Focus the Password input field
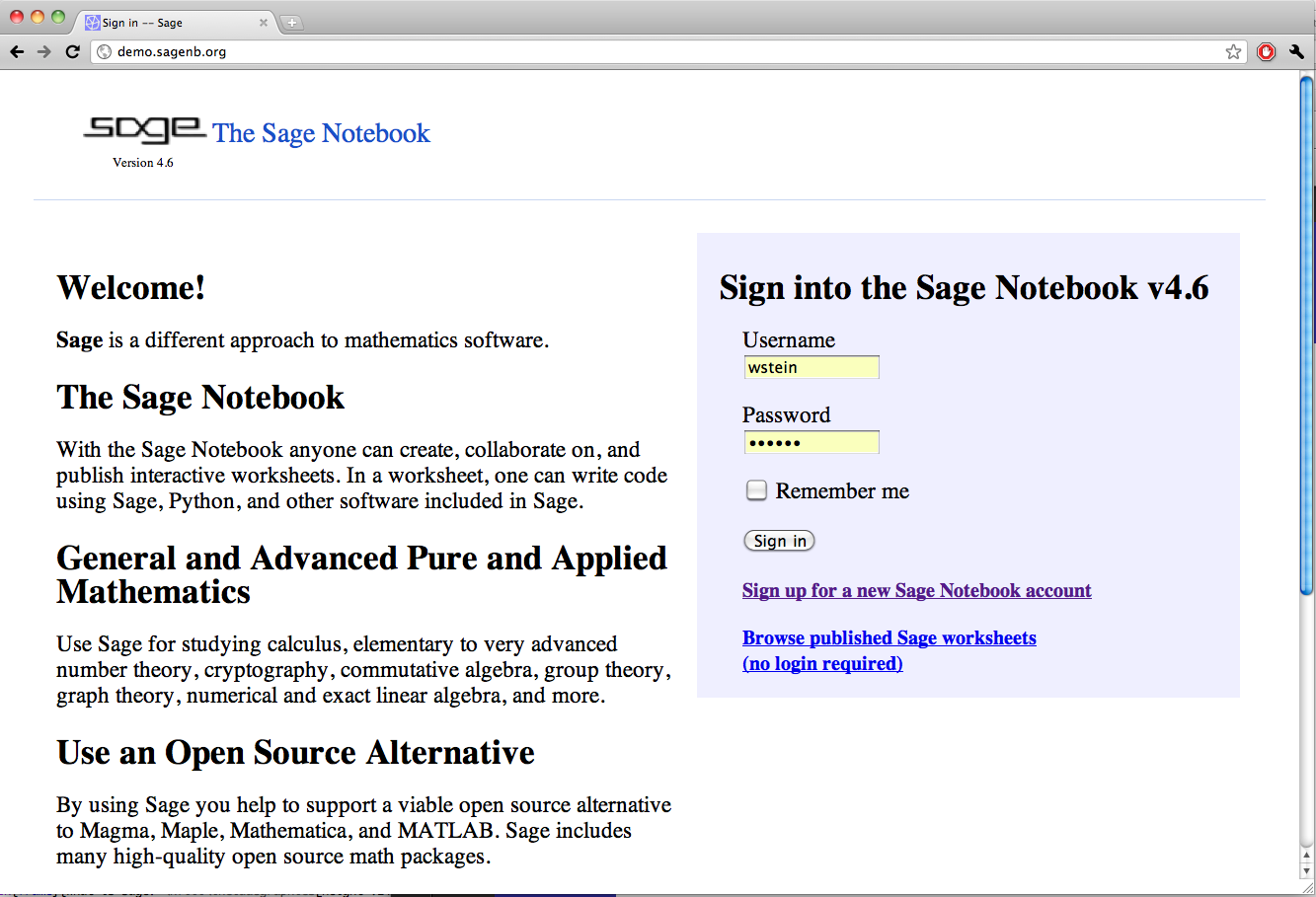The image size is (1316, 897). [x=812, y=442]
